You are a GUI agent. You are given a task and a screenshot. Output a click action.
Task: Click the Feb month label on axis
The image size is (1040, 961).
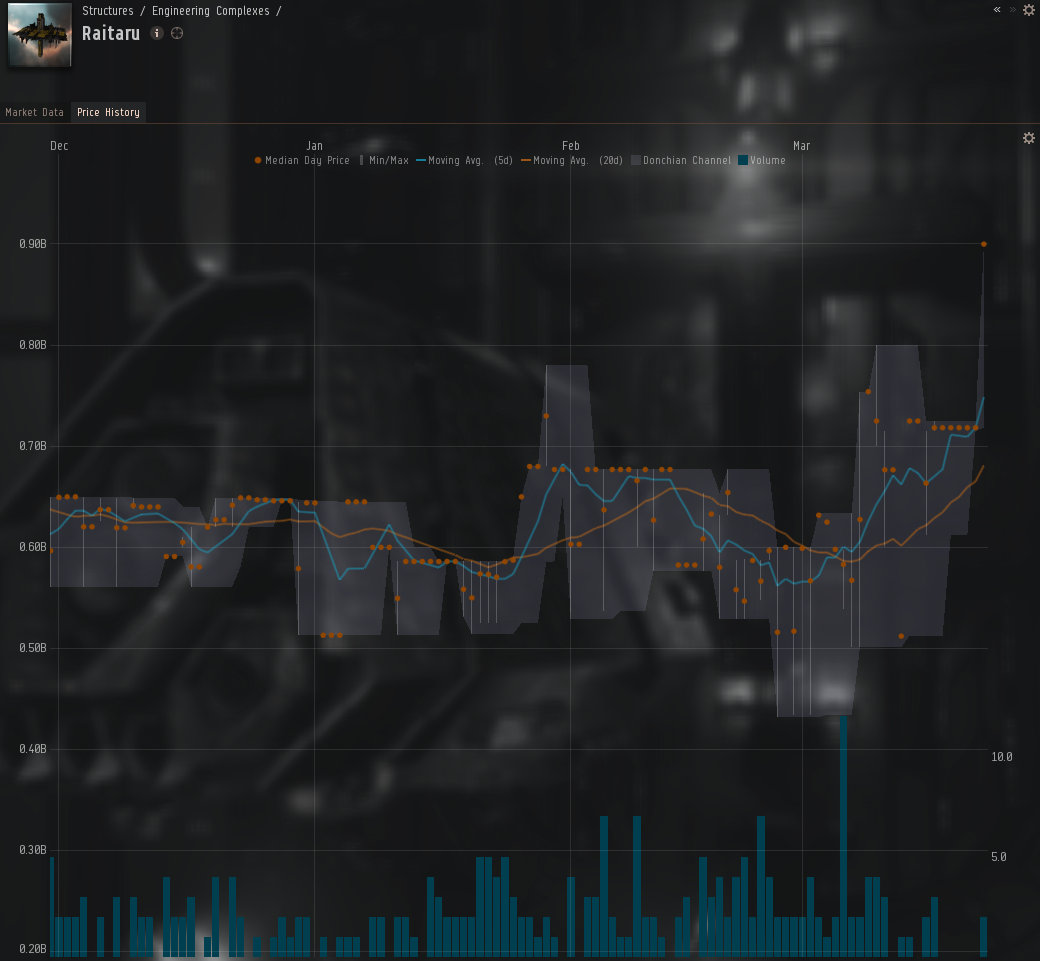(x=570, y=146)
